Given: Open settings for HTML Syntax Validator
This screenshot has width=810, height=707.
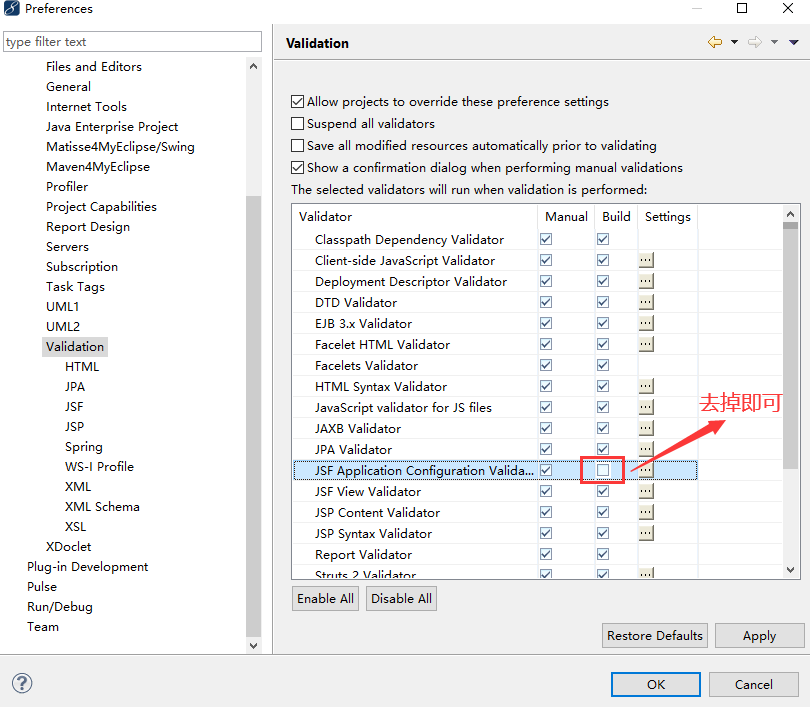Looking at the screenshot, I should tap(646, 386).
